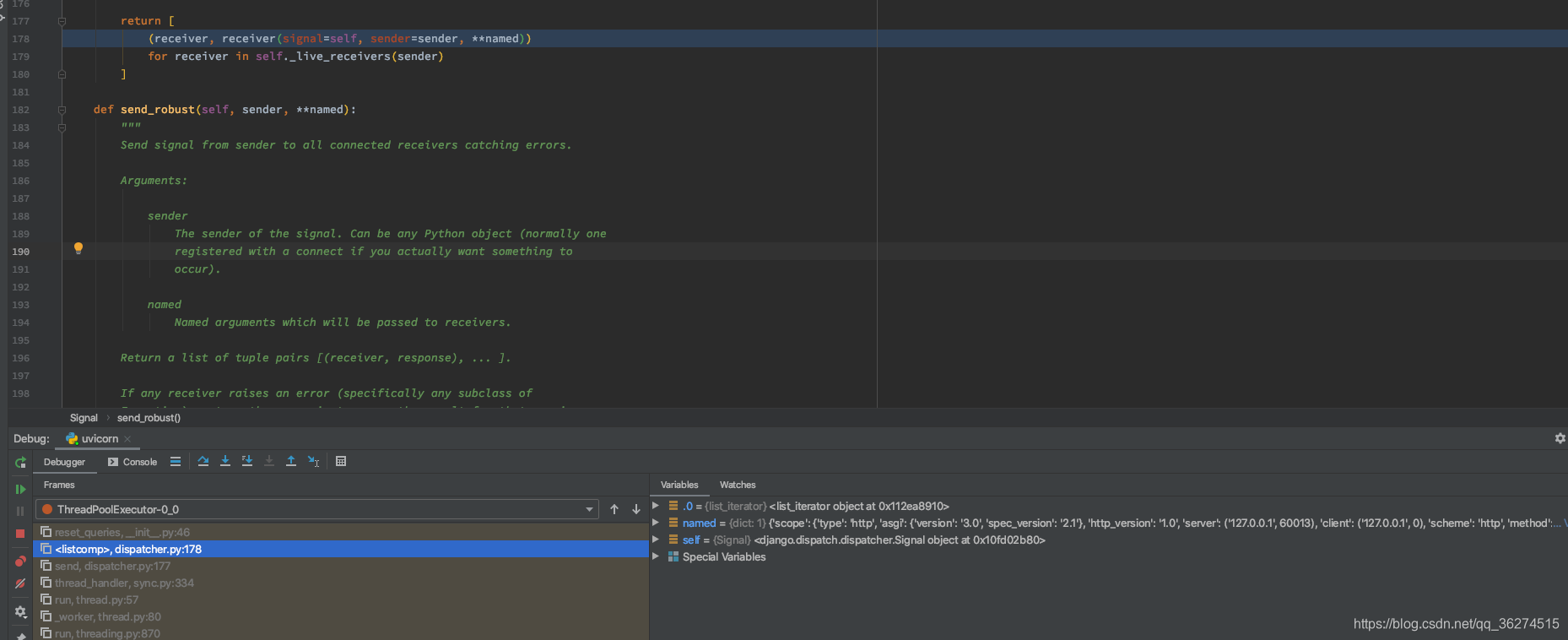The image size is (1568, 640).
Task: Select the Frames panel header
Action: (59, 485)
